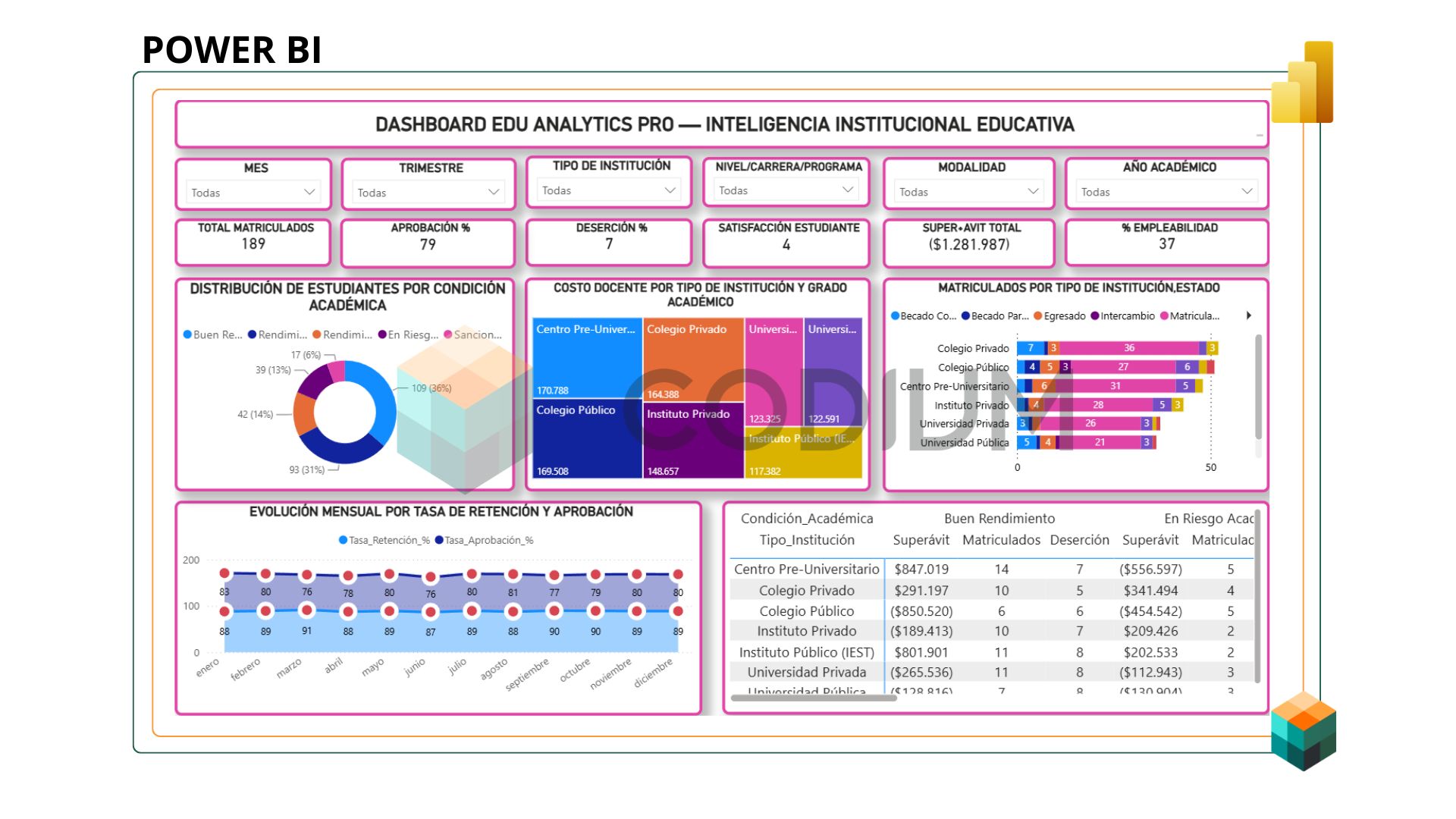Click Universidad Privada table row label
The width and height of the screenshot is (1456, 819).
click(x=806, y=673)
